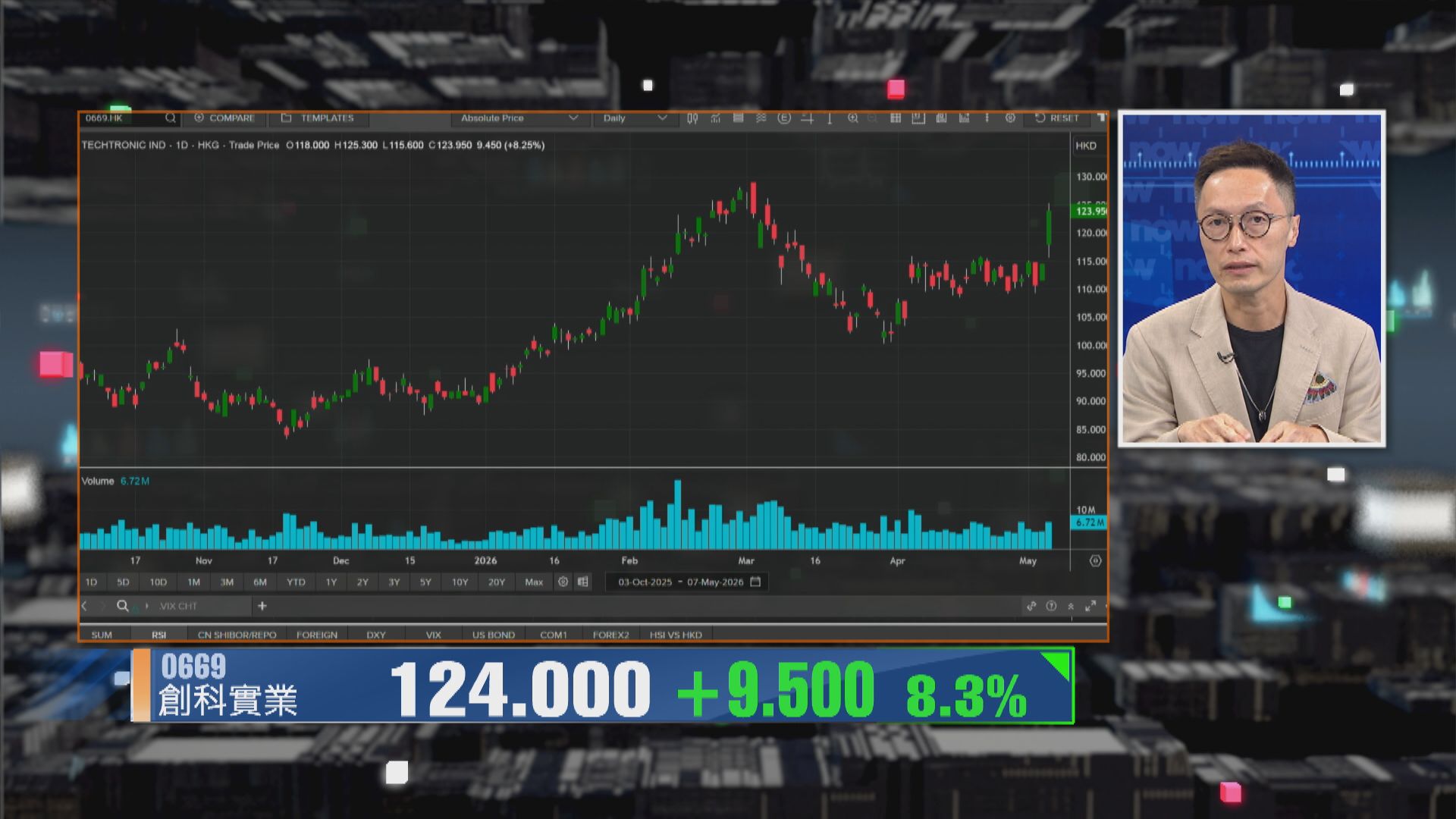Select the 5Y time range
1456x819 pixels.
[x=425, y=582]
